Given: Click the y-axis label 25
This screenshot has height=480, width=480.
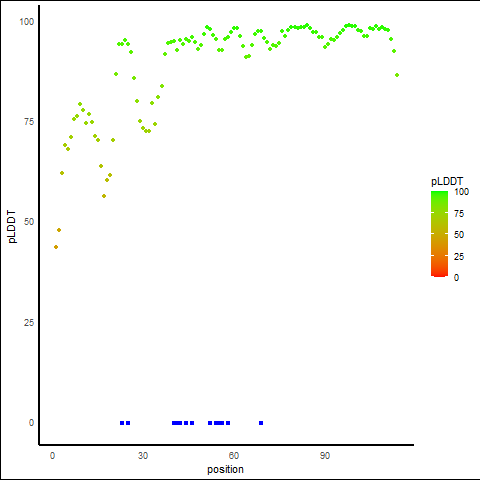Looking at the screenshot, I should pos(29,322).
